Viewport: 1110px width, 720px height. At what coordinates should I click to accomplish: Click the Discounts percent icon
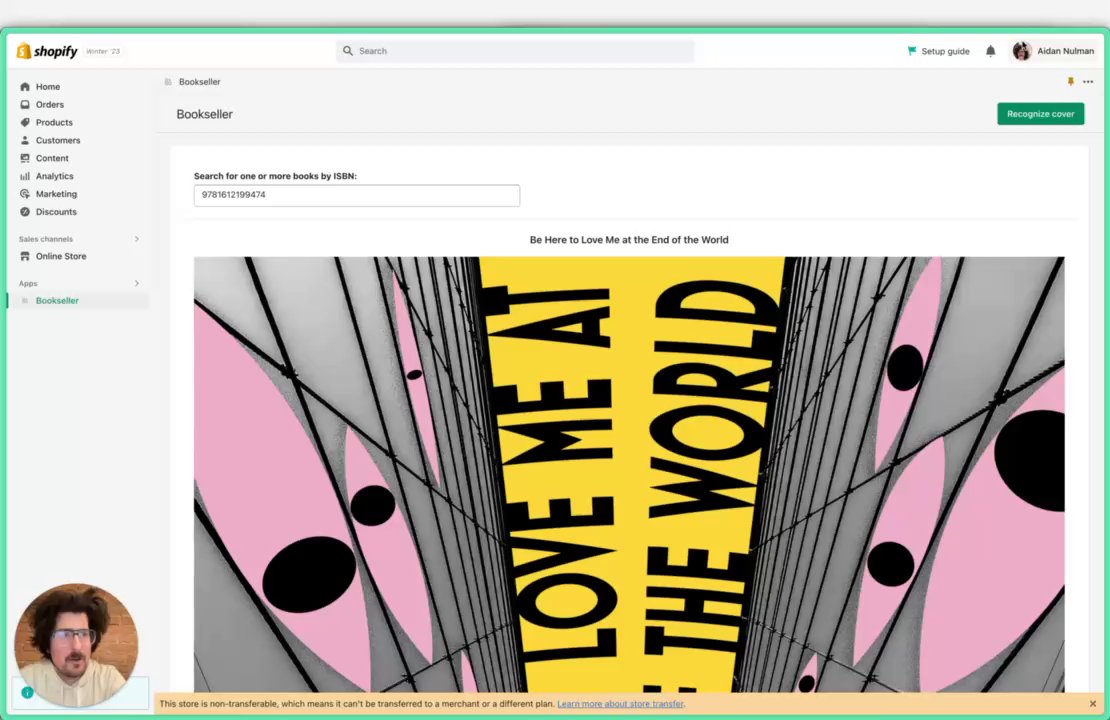25,212
